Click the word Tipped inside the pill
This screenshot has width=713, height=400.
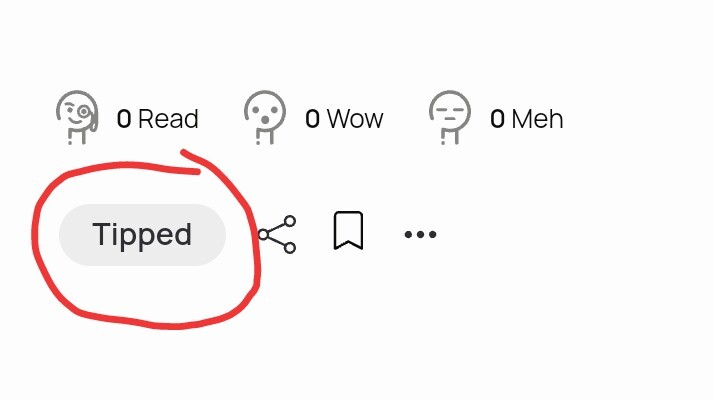[x=142, y=235]
